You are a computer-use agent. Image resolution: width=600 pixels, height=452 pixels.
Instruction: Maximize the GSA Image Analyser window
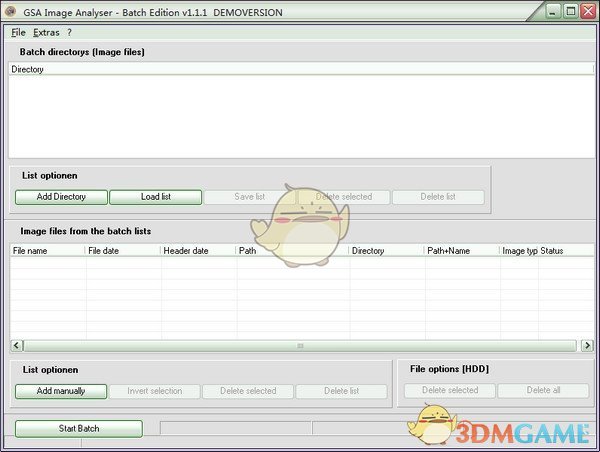tap(571, 11)
